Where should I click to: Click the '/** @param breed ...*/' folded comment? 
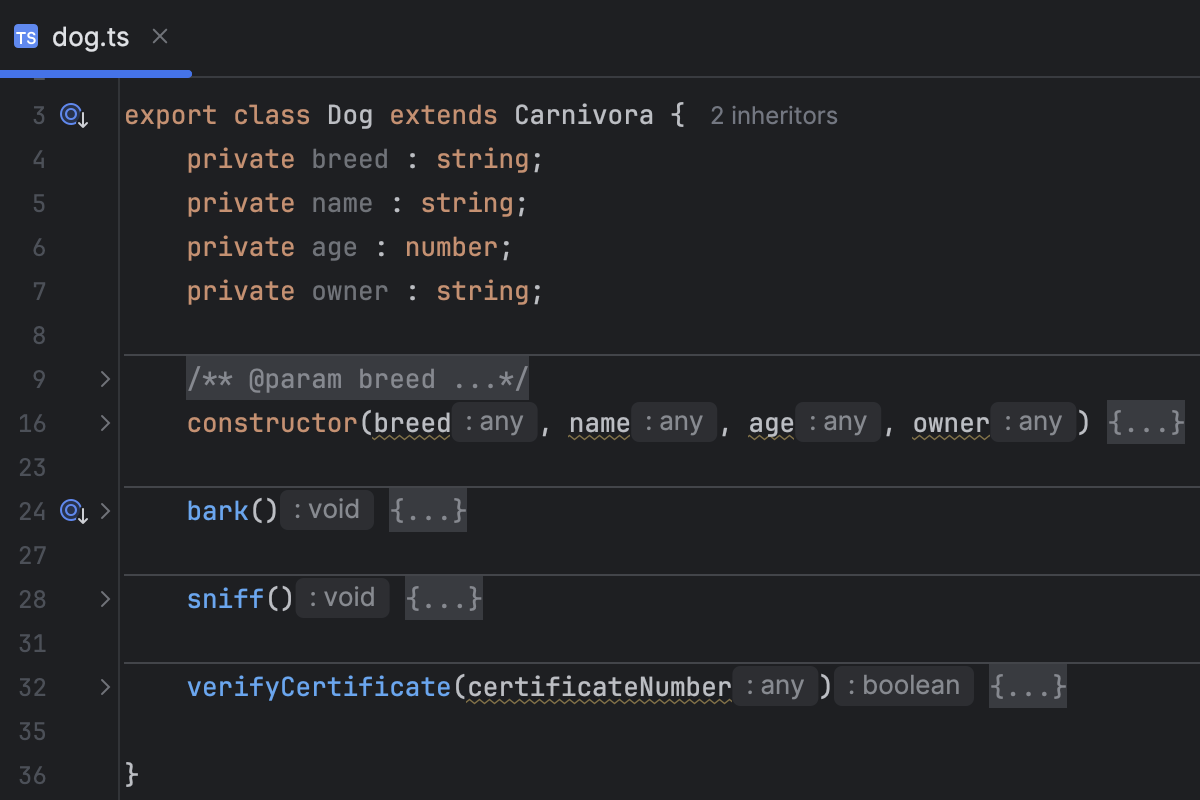(357, 378)
